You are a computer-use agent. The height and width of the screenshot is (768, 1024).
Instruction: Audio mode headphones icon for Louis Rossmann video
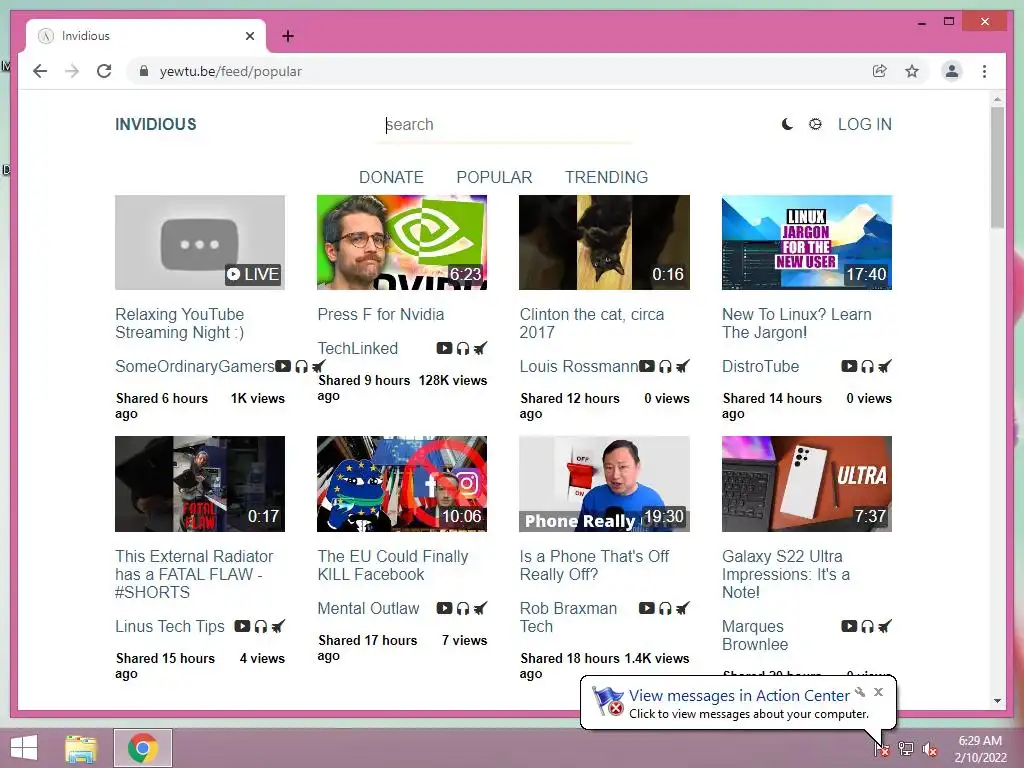[x=665, y=366]
